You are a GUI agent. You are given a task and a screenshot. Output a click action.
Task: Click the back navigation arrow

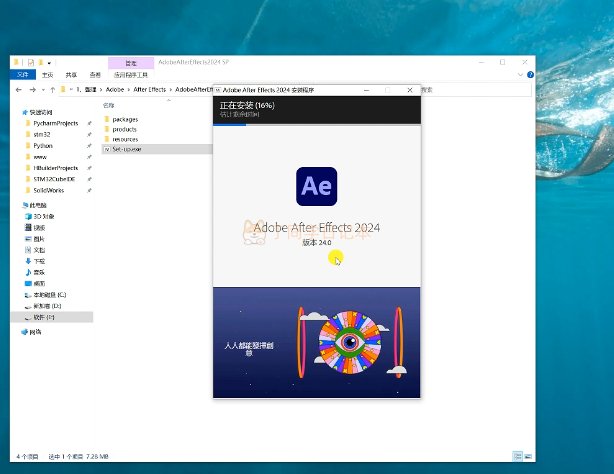[20, 89]
